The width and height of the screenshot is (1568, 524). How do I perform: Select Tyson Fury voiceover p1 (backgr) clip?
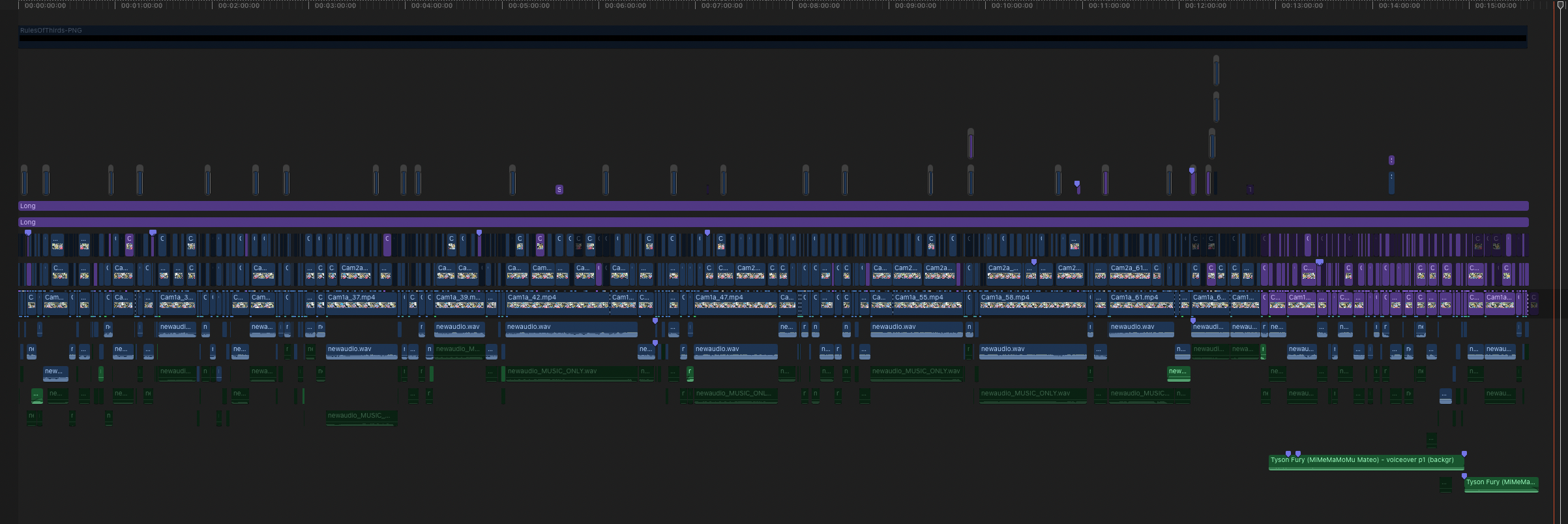click(x=1366, y=463)
